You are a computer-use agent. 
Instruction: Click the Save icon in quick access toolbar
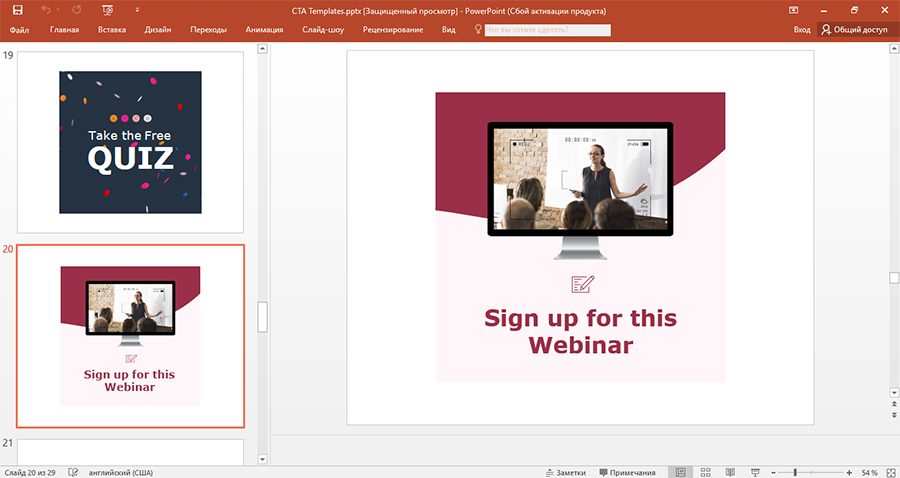point(18,10)
